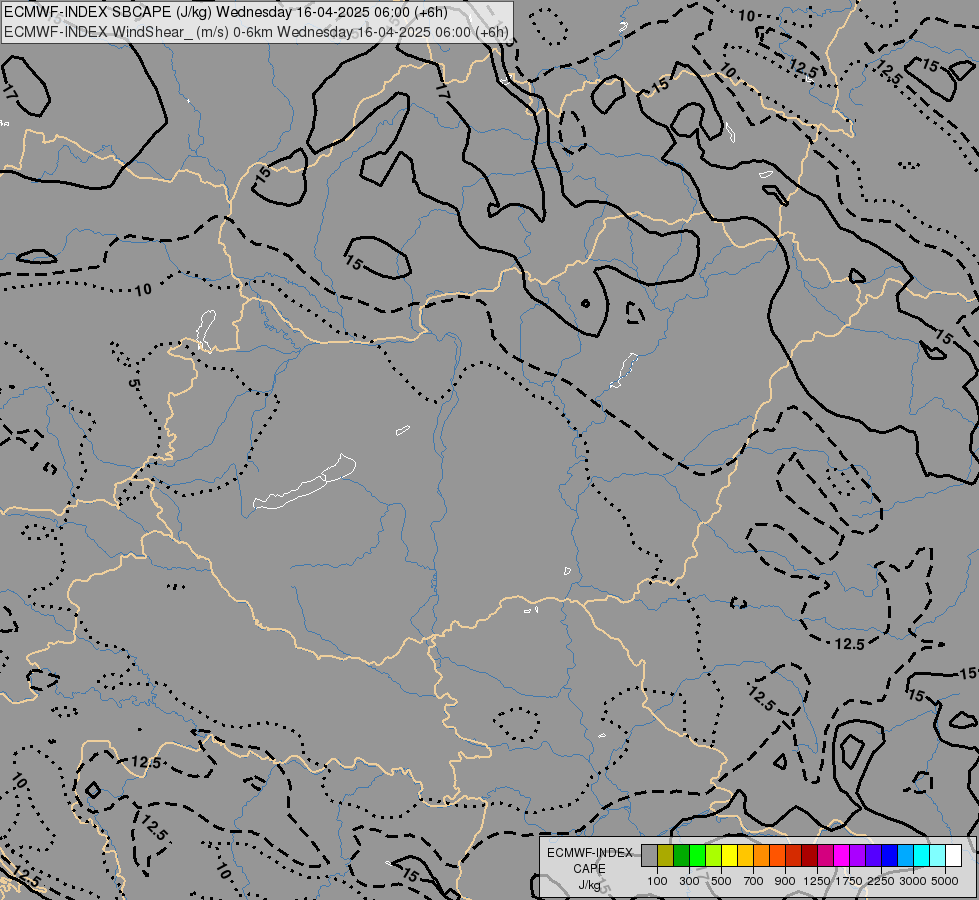Click the 1750 value in CAPE legend

[x=849, y=881]
